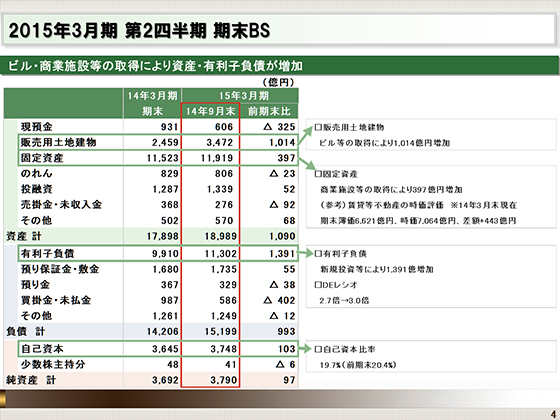Click the row label '自己資本'
560x420 pixels.
pos(42,349)
